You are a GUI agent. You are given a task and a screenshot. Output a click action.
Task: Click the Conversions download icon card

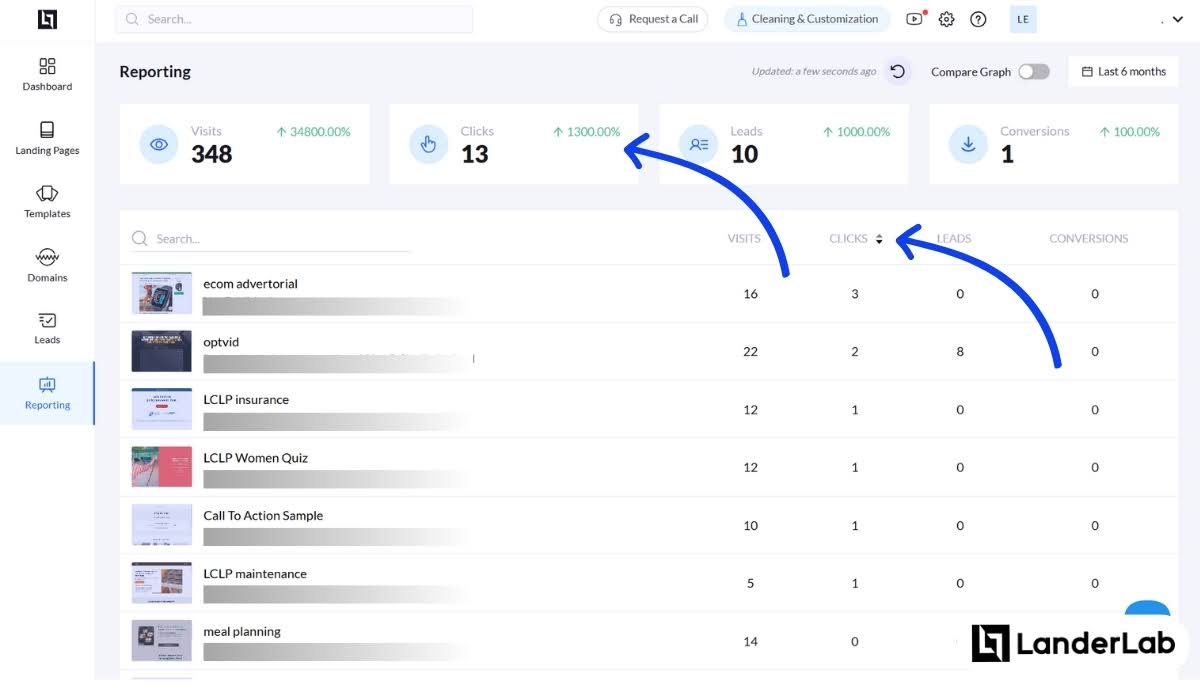click(968, 144)
